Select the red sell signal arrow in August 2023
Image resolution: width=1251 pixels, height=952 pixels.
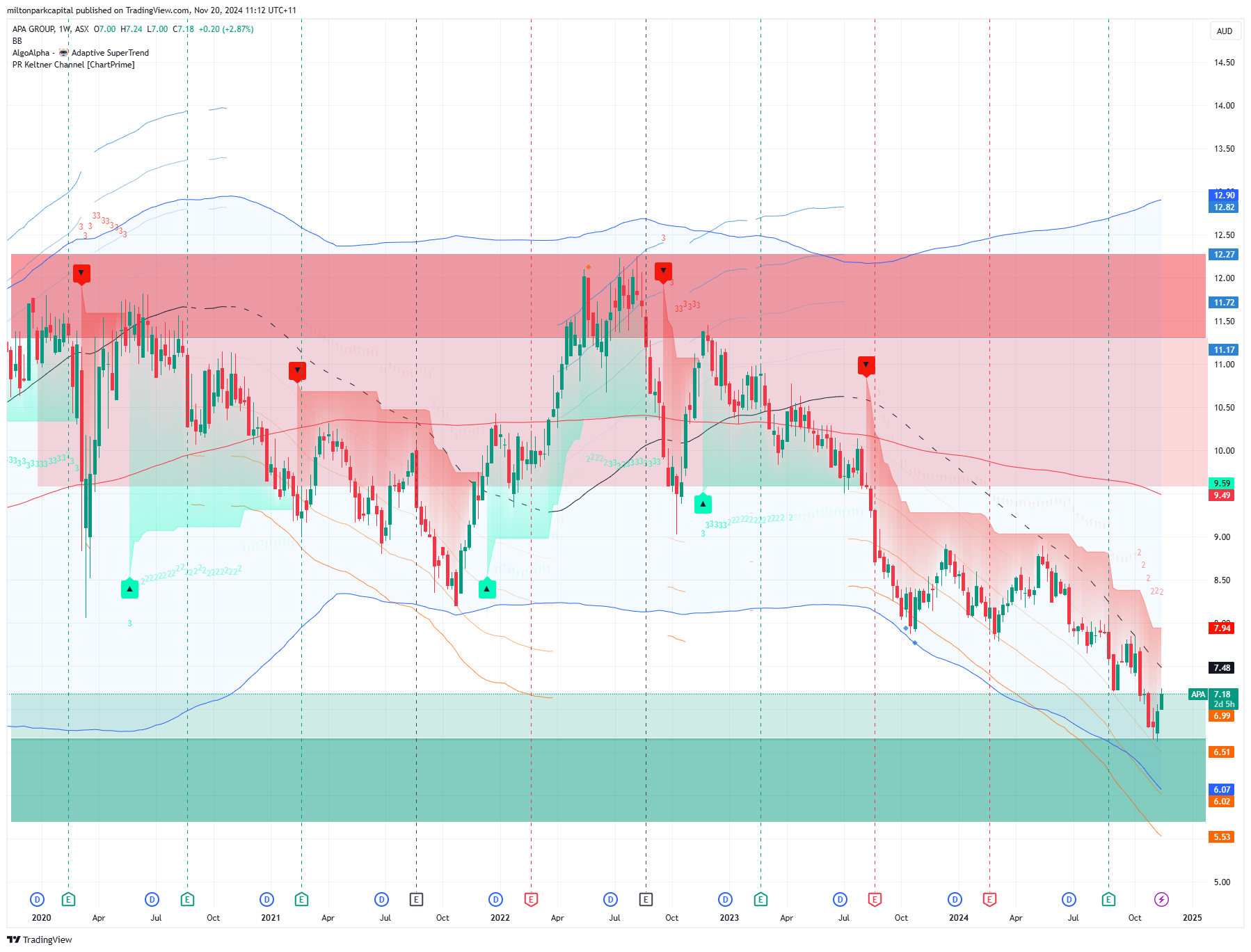[866, 365]
